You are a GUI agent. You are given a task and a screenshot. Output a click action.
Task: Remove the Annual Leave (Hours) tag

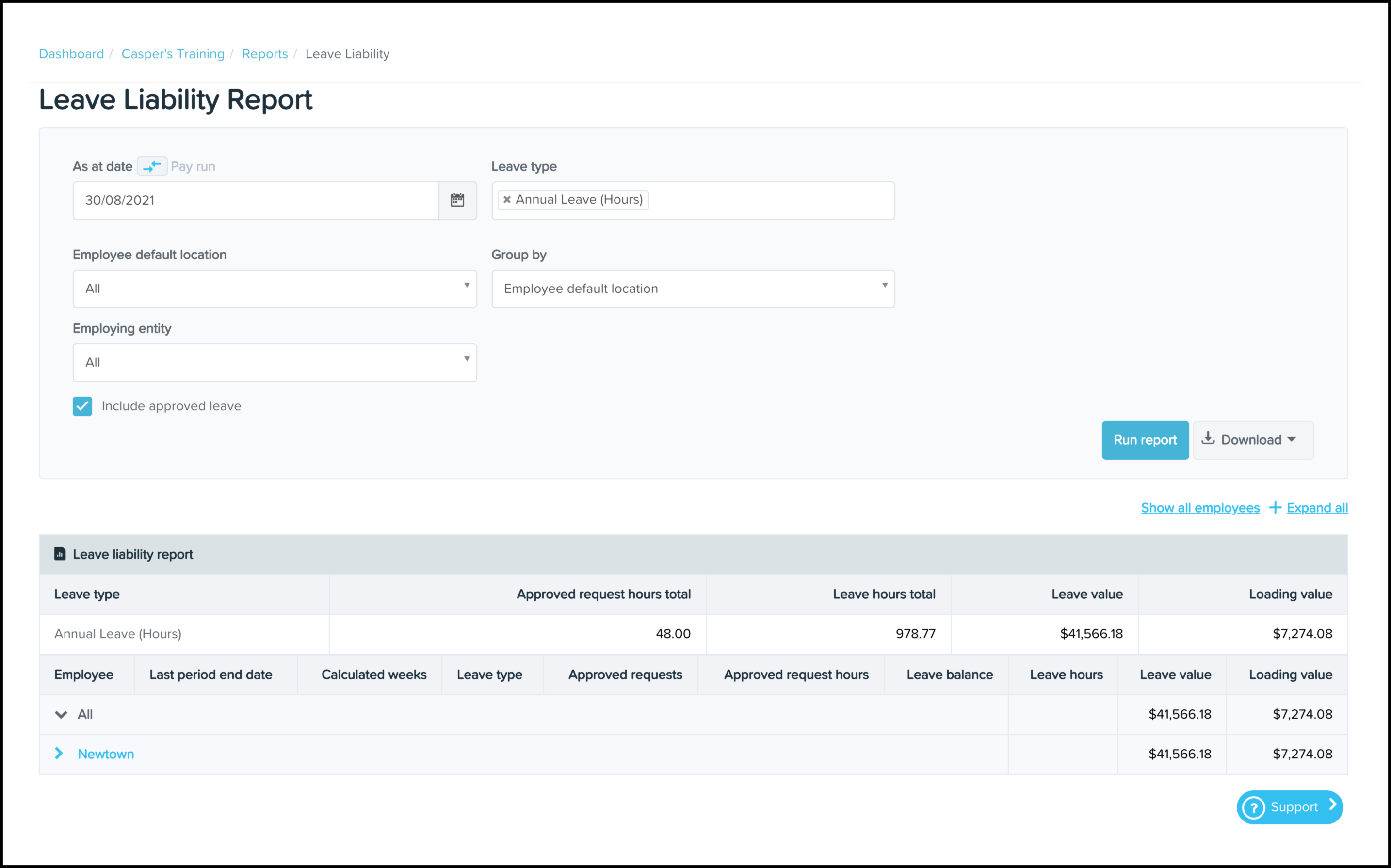click(x=507, y=200)
